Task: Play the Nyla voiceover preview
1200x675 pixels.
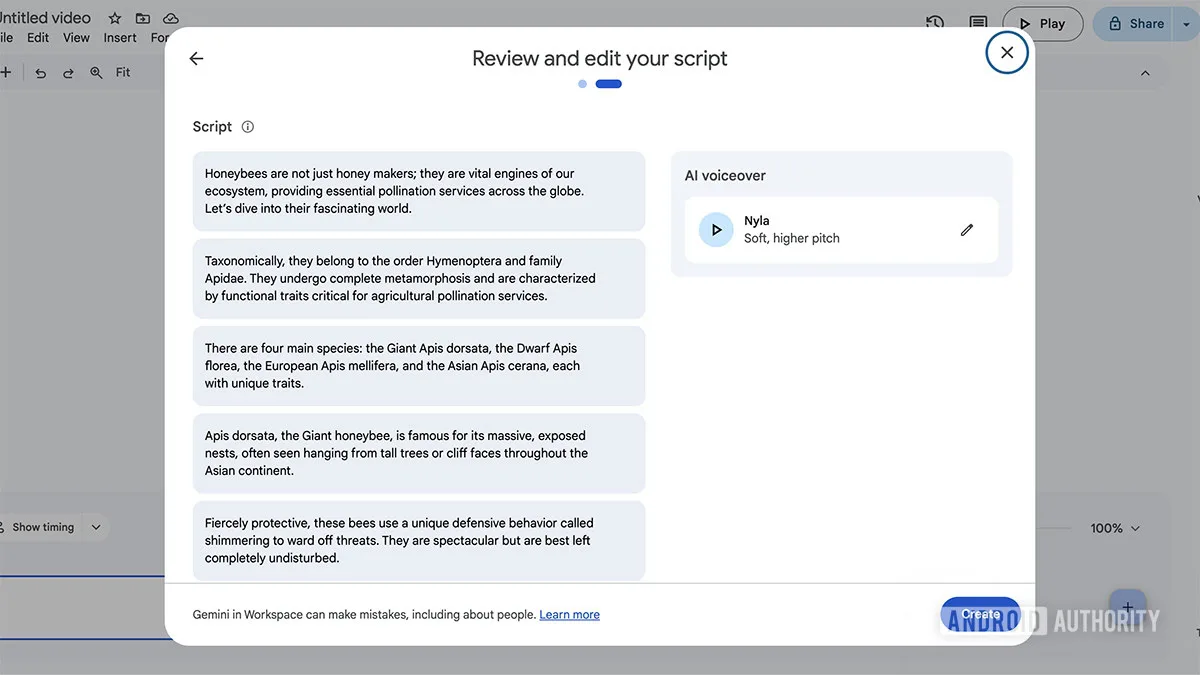Action: point(716,230)
